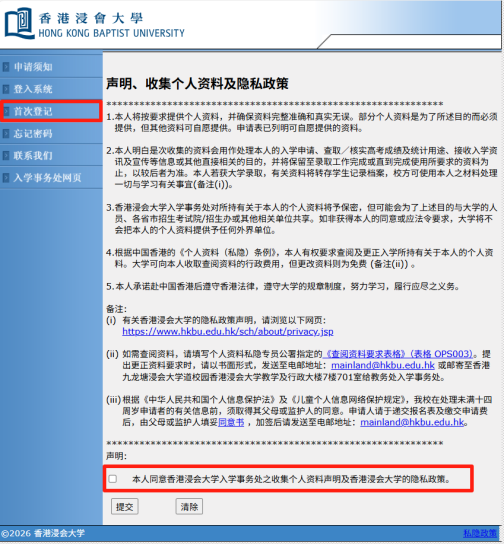The height and width of the screenshot is (545, 504).
Task: Open the 登入系统 sidebar menu item
Action: tap(33, 89)
